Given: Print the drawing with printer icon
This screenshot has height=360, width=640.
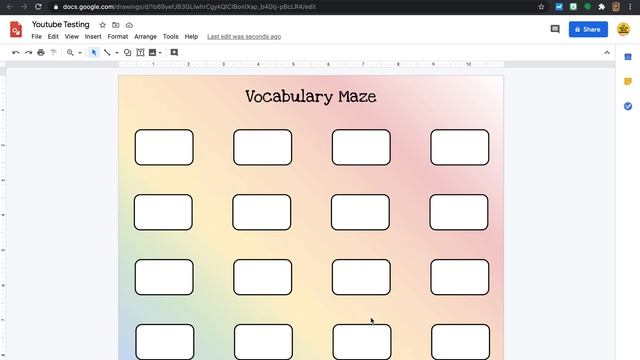Looking at the screenshot, I should 41,53.
